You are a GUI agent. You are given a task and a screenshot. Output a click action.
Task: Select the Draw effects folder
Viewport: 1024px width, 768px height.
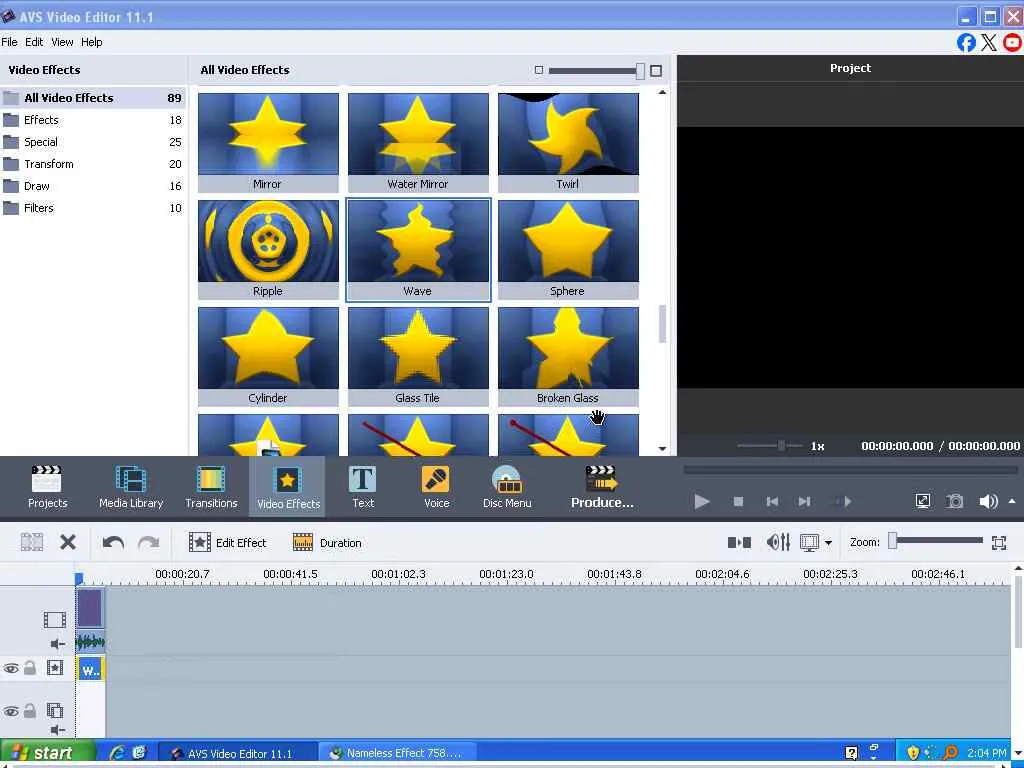(x=93, y=186)
